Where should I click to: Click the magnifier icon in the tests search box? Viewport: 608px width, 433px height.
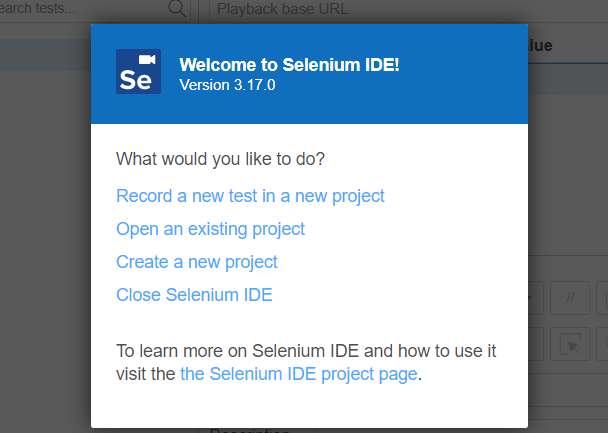[x=178, y=9]
